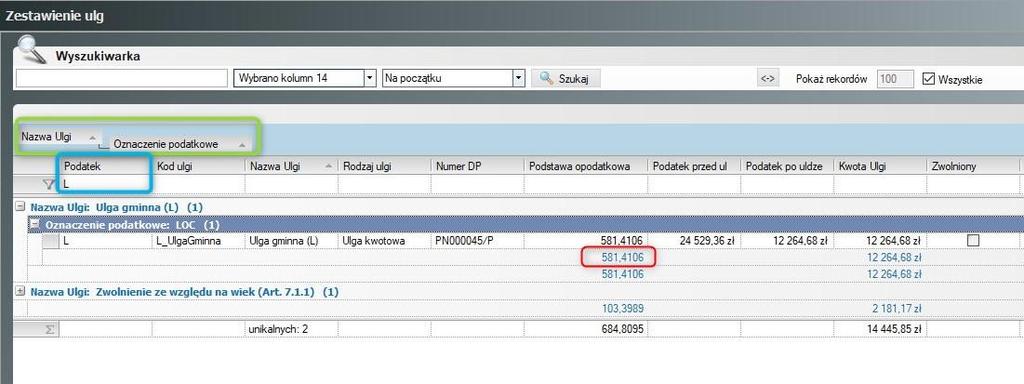Sort by Podatek column header
The height and width of the screenshot is (384, 1024).
[105, 167]
